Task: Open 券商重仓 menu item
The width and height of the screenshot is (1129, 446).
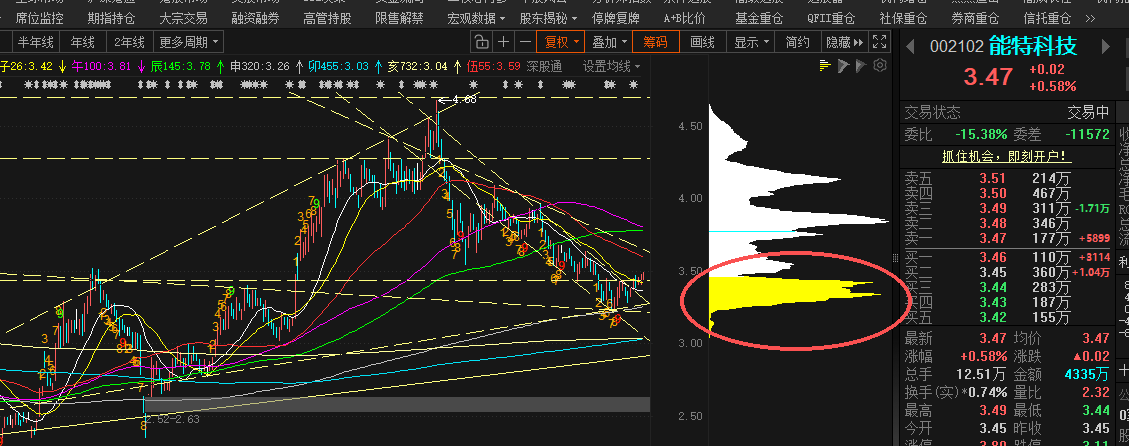Action: [975, 18]
